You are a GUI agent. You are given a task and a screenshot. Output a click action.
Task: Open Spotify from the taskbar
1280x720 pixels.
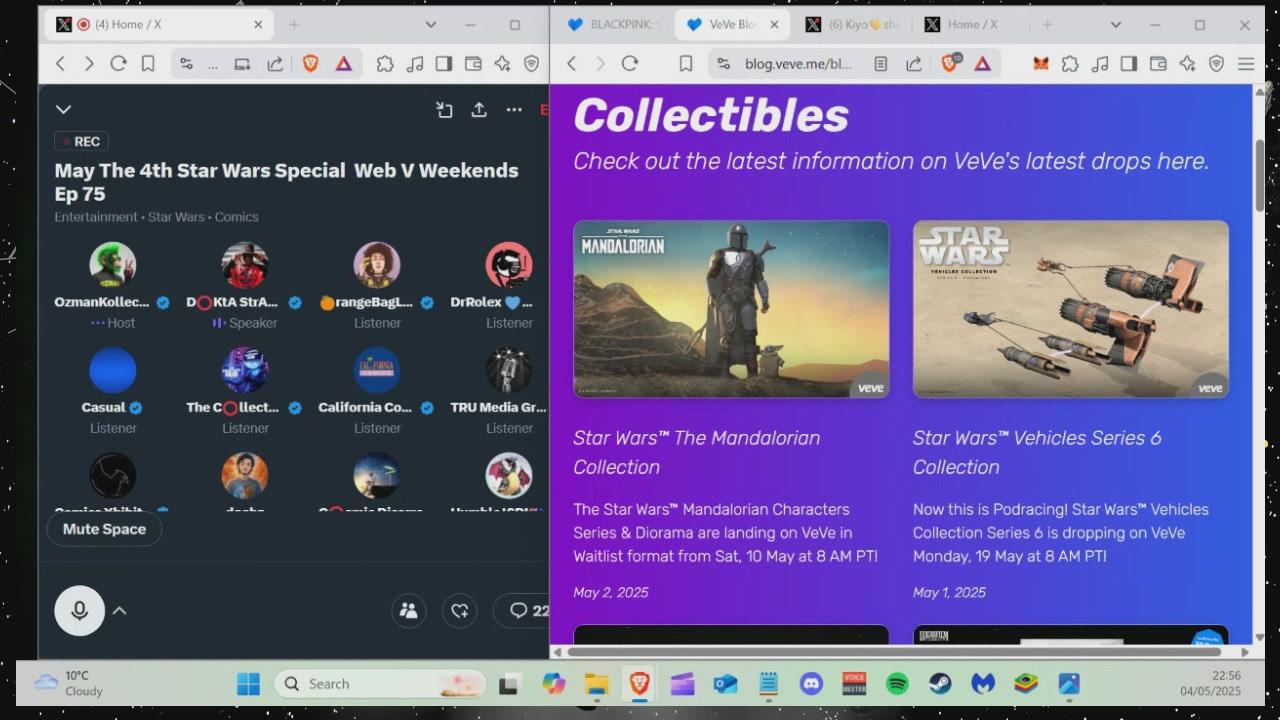click(897, 684)
